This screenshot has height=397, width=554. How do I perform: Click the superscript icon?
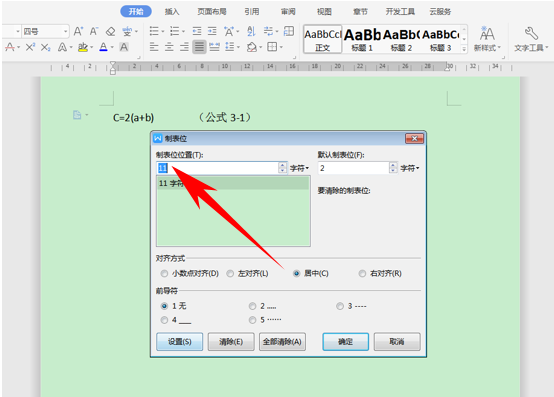pos(30,47)
